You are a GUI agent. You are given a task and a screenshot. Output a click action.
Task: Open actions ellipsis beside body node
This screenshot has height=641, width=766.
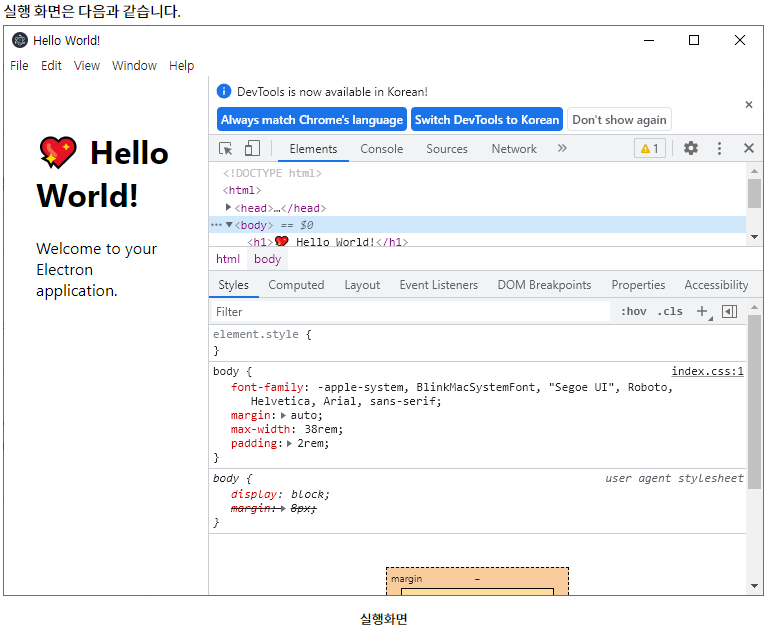click(x=216, y=225)
